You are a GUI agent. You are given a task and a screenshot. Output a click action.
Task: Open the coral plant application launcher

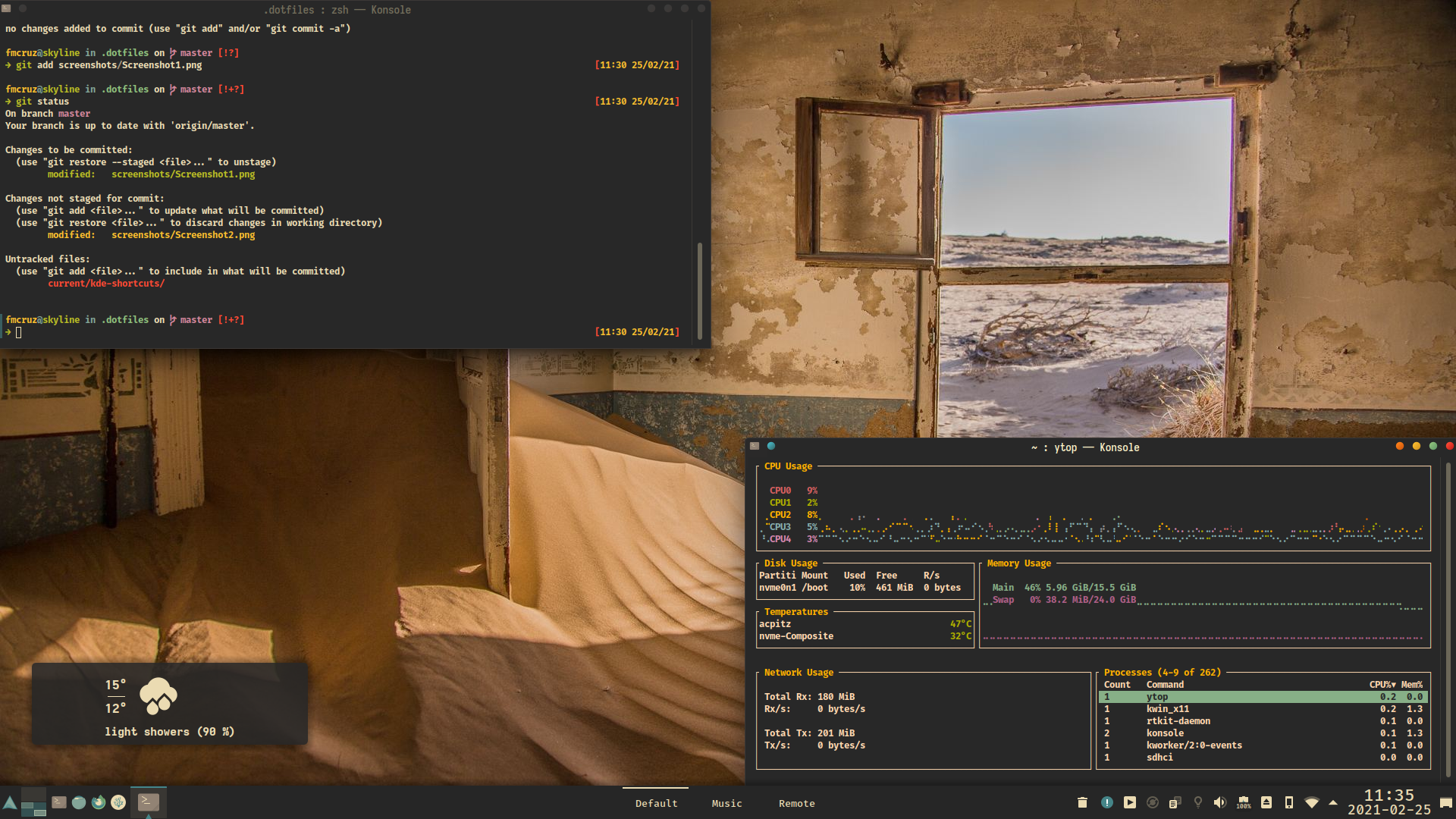pyautogui.click(x=118, y=802)
